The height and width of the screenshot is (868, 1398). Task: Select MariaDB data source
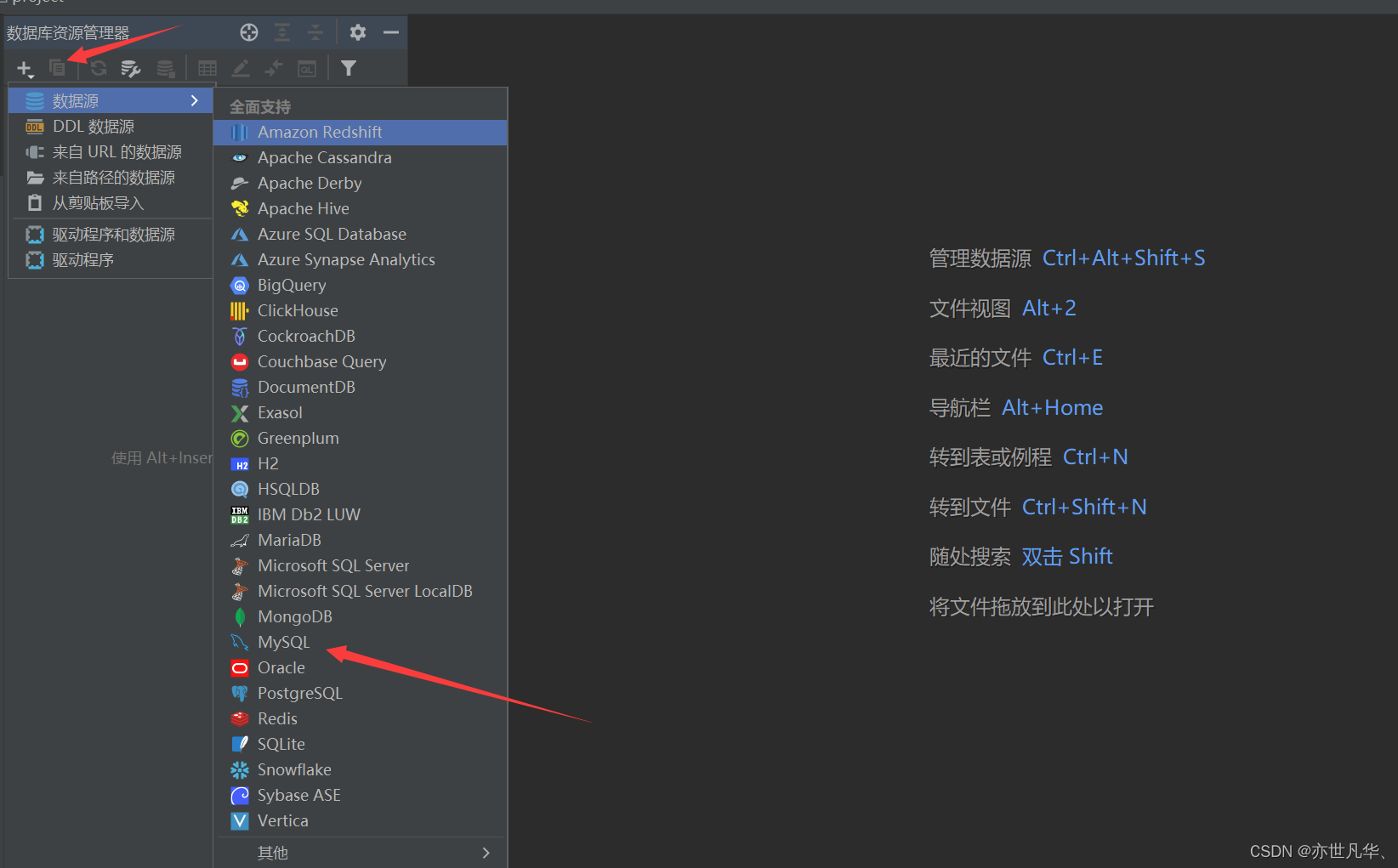[x=361, y=540]
